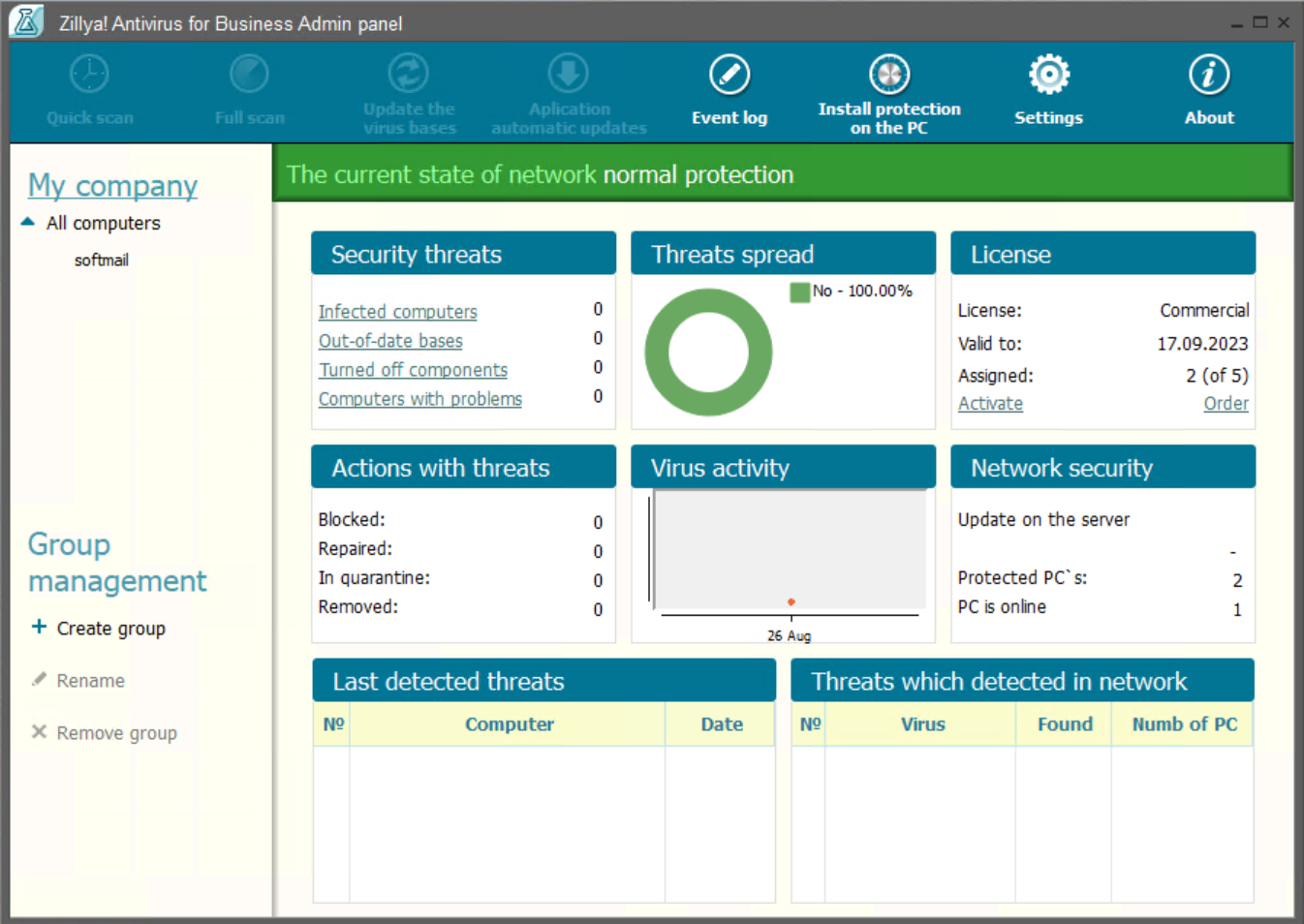
Task: Click the Computer column header
Action: click(509, 724)
